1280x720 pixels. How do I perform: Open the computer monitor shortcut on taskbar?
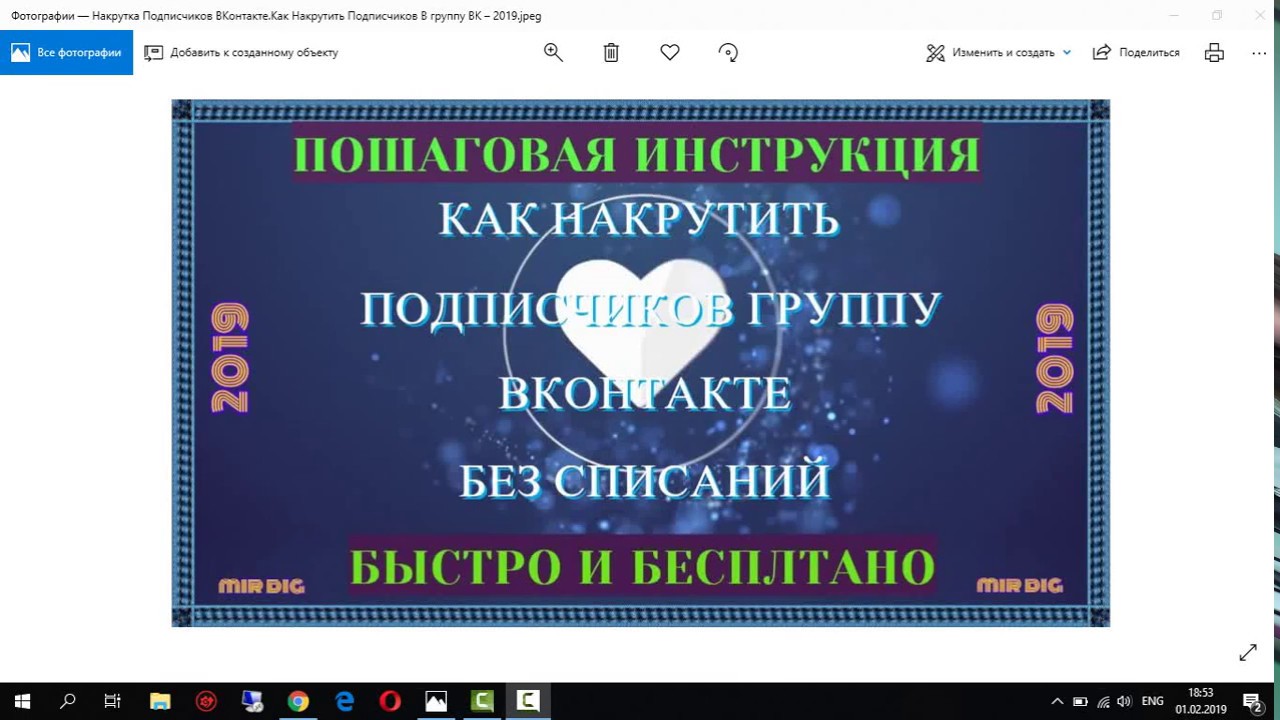pyautogui.click(x=252, y=701)
